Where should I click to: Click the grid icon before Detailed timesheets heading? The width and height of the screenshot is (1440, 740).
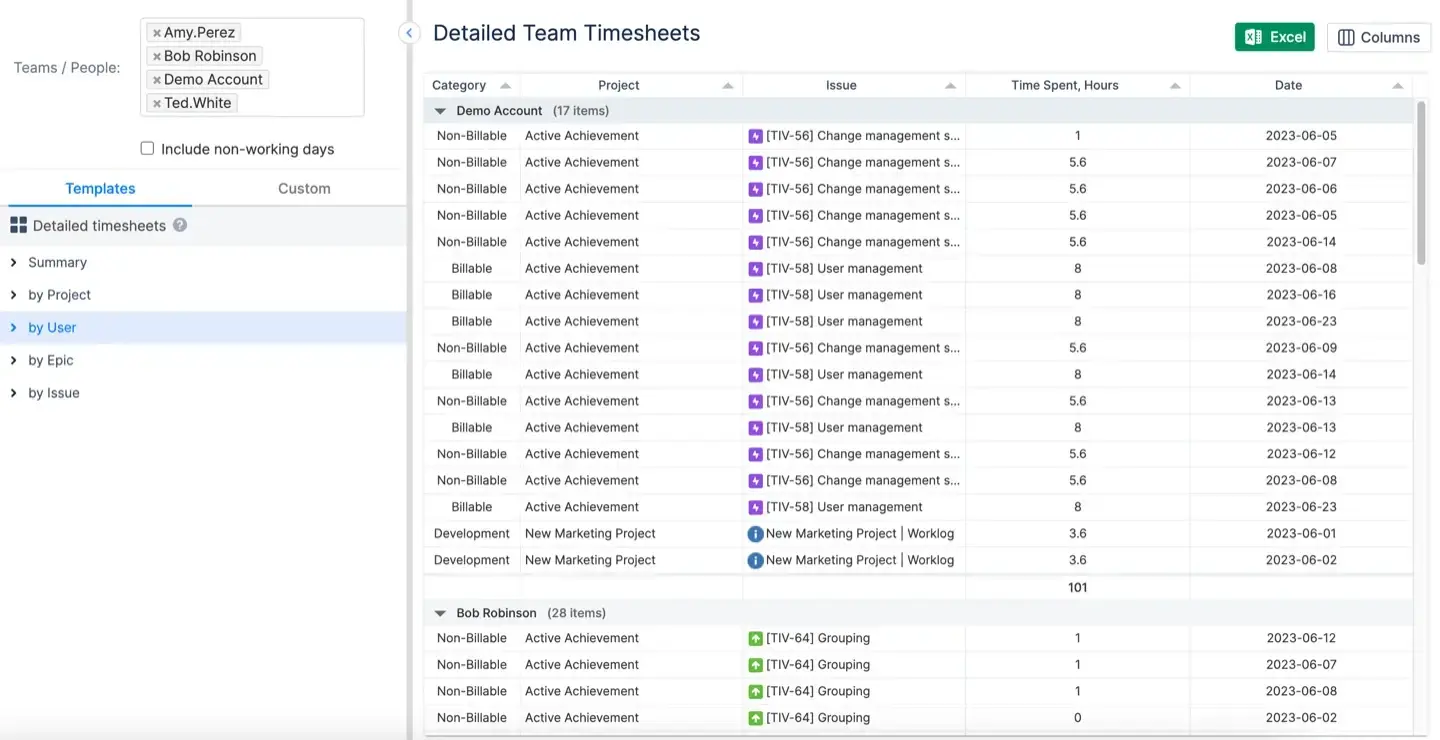tap(19, 224)
